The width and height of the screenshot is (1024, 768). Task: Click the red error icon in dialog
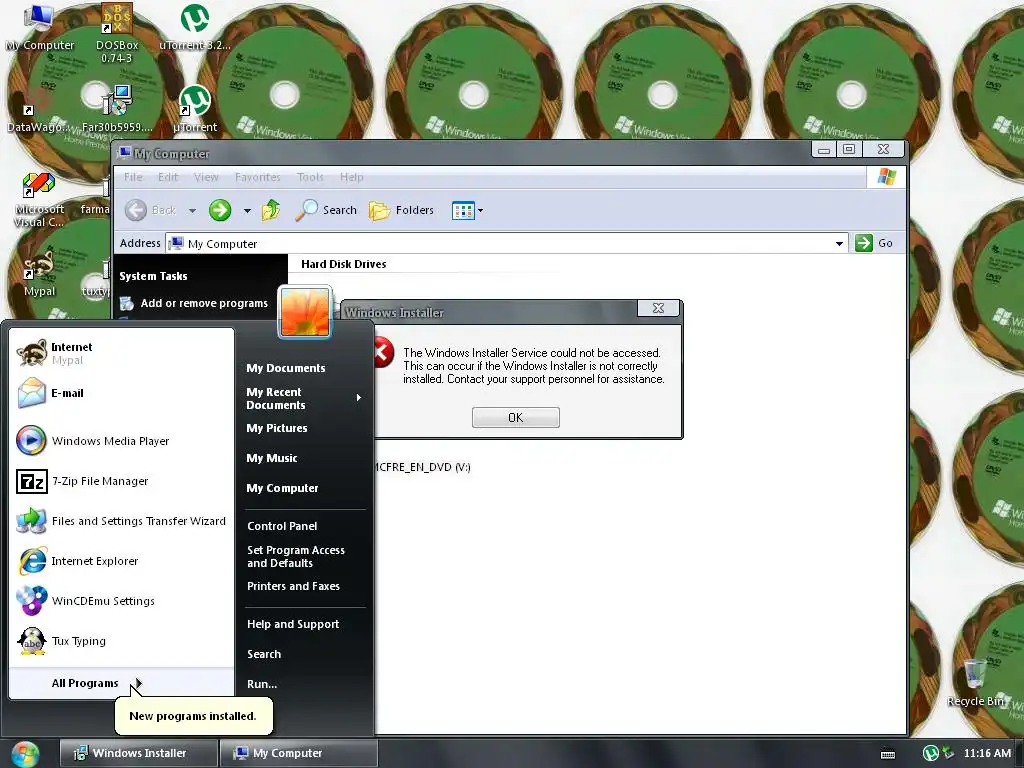(x=384, y=353)
